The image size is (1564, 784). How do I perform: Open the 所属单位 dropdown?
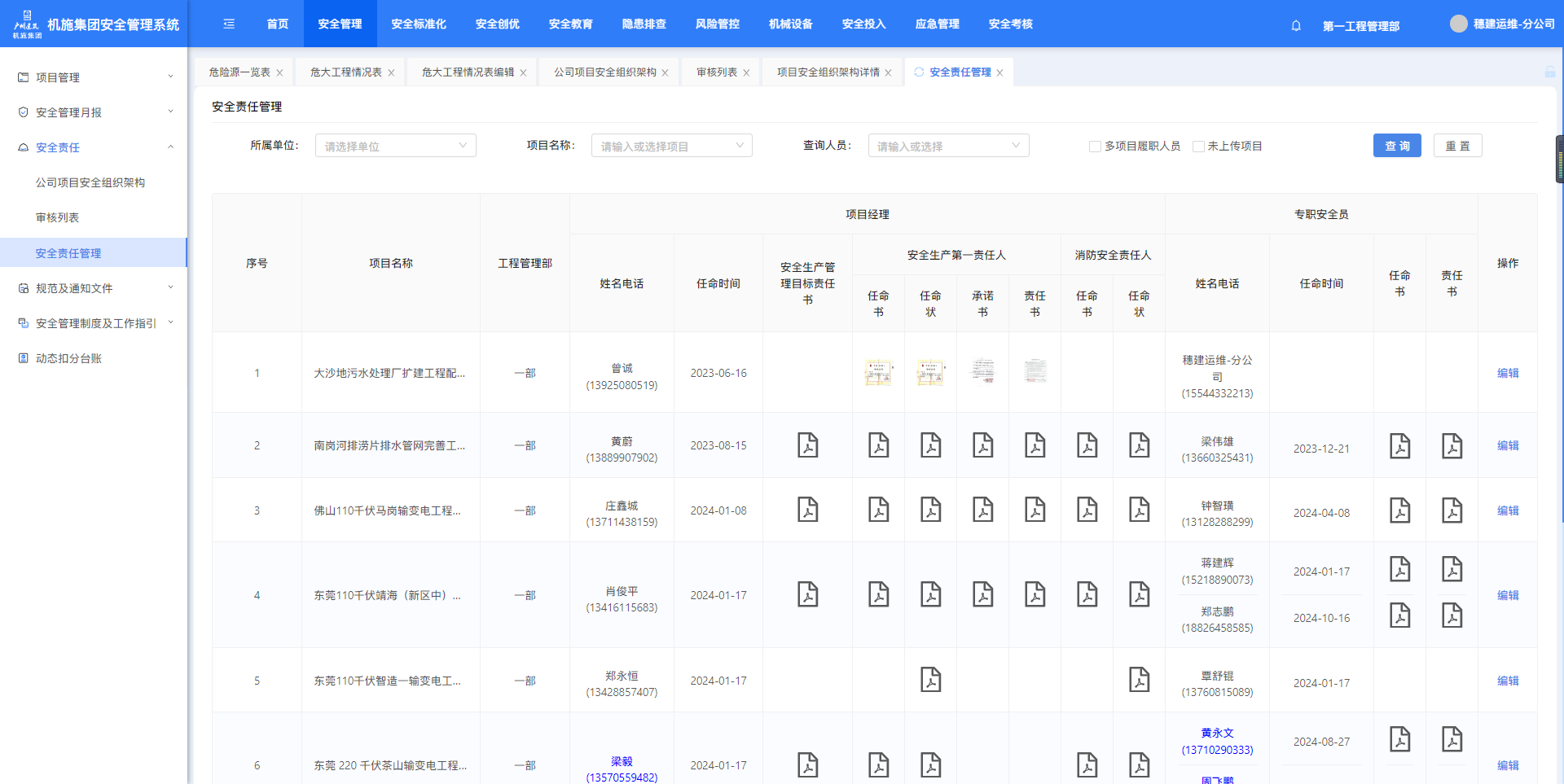[395, 146]
